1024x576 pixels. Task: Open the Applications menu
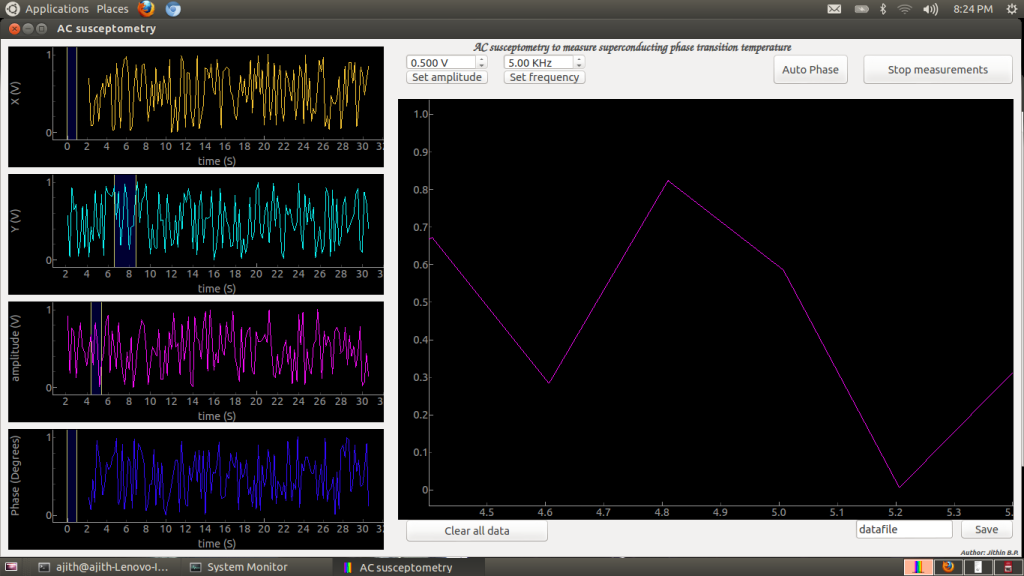[57, 9]
